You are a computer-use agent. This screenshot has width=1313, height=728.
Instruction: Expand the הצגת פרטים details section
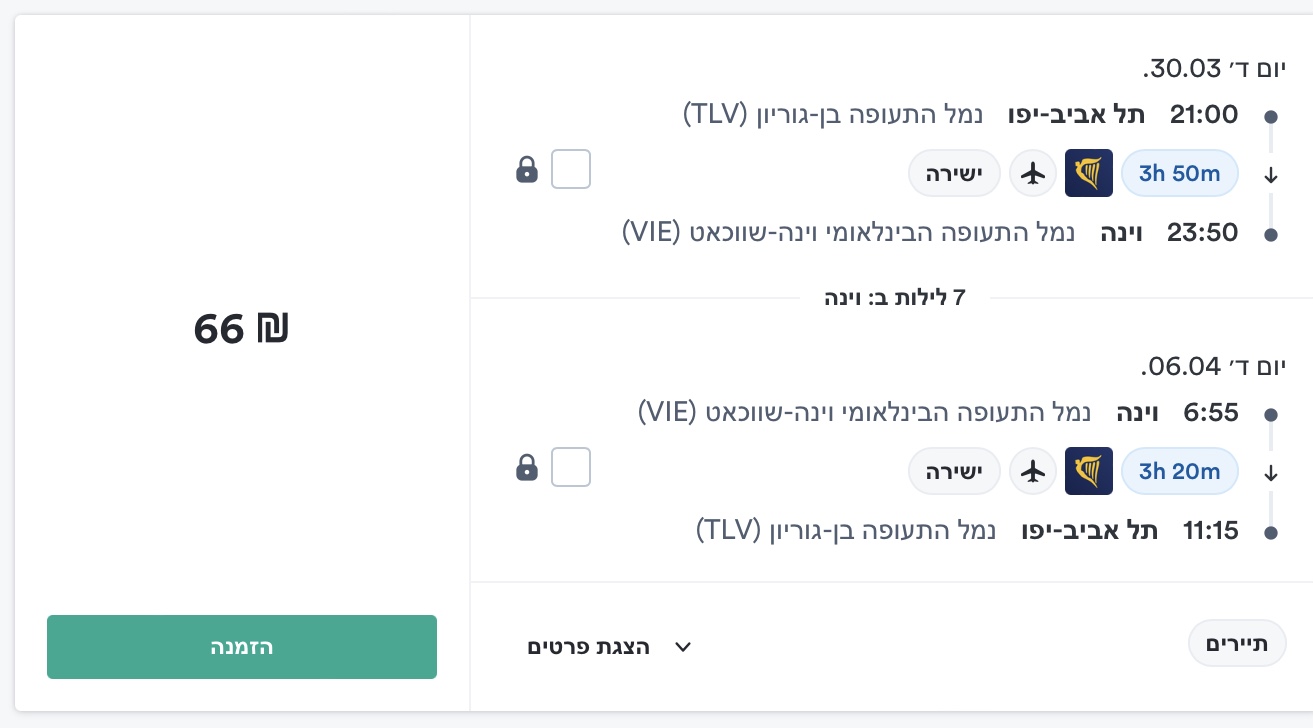(589, 647)
